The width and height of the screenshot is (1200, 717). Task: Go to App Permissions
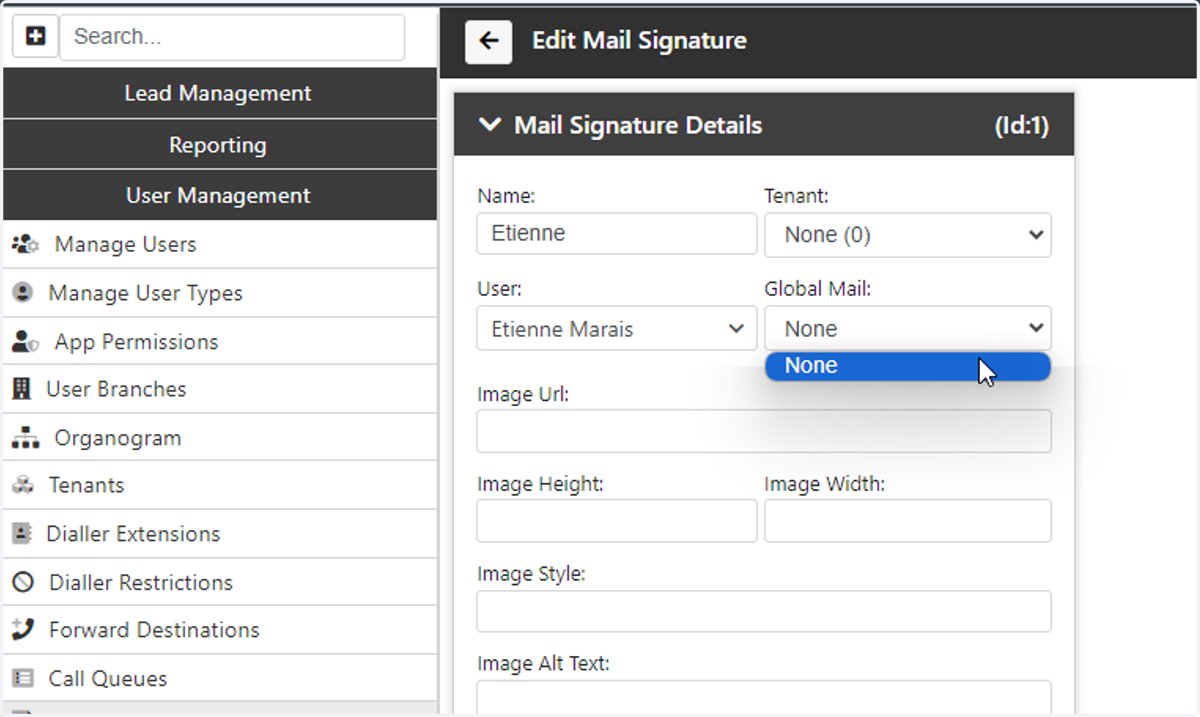(x=220, y=342)
